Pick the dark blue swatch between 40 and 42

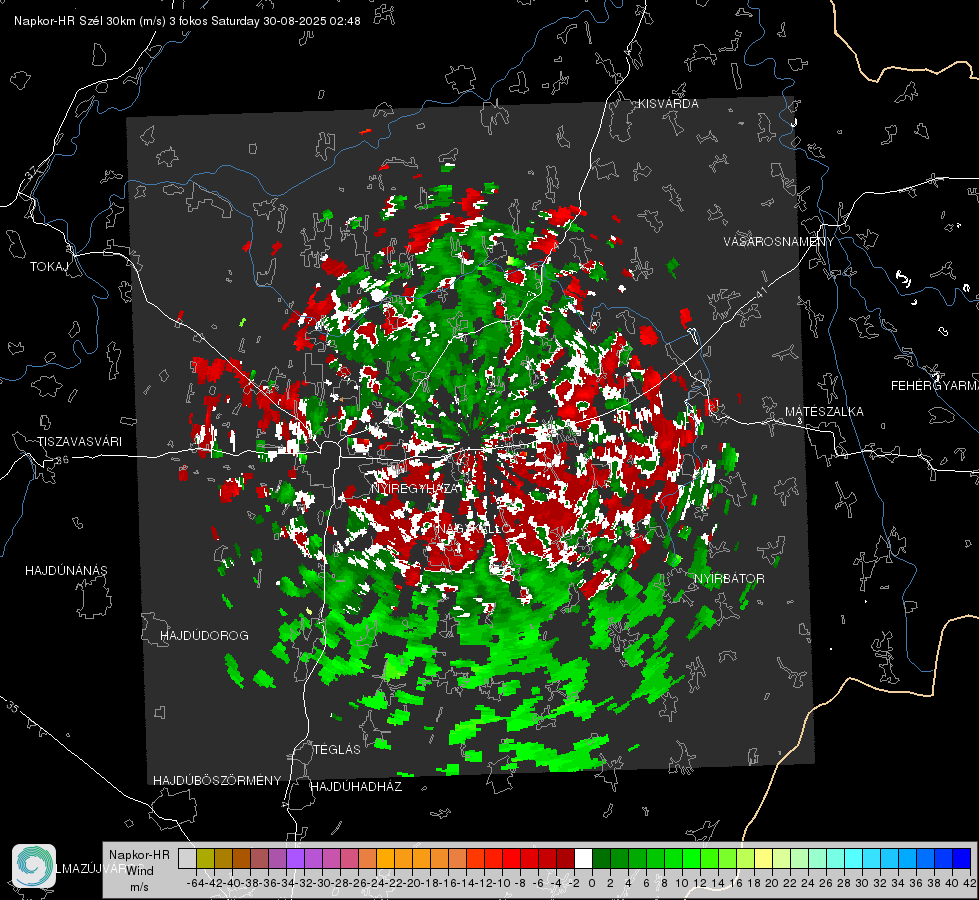pos(962,858)
